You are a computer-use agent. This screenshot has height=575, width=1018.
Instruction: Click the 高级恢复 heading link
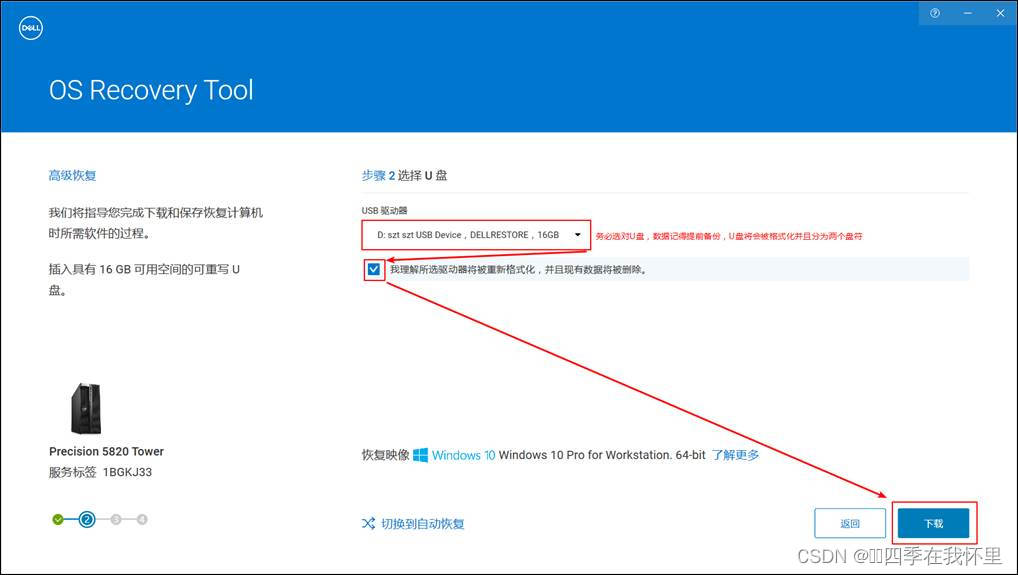click(72, 175)
